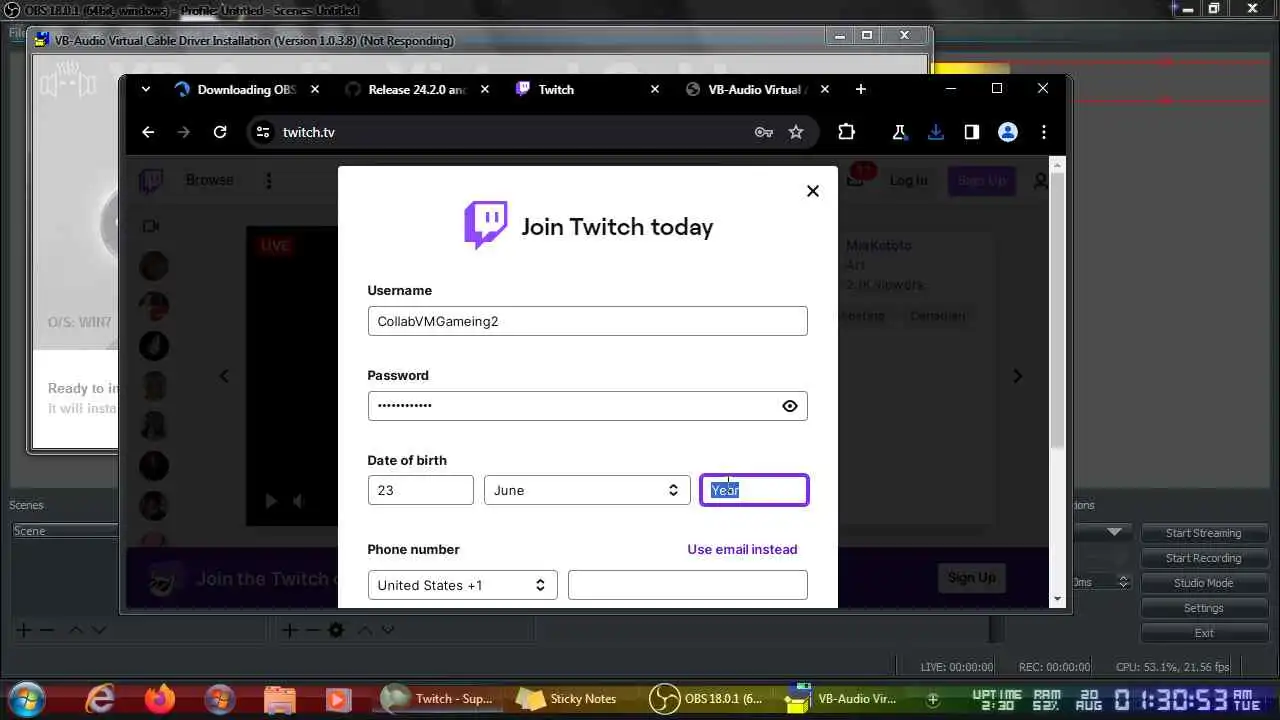The height and width of the screenshot is (720, 1280).
Task: Open the Chrome Labs flask icon
Action: pos(899,132)
